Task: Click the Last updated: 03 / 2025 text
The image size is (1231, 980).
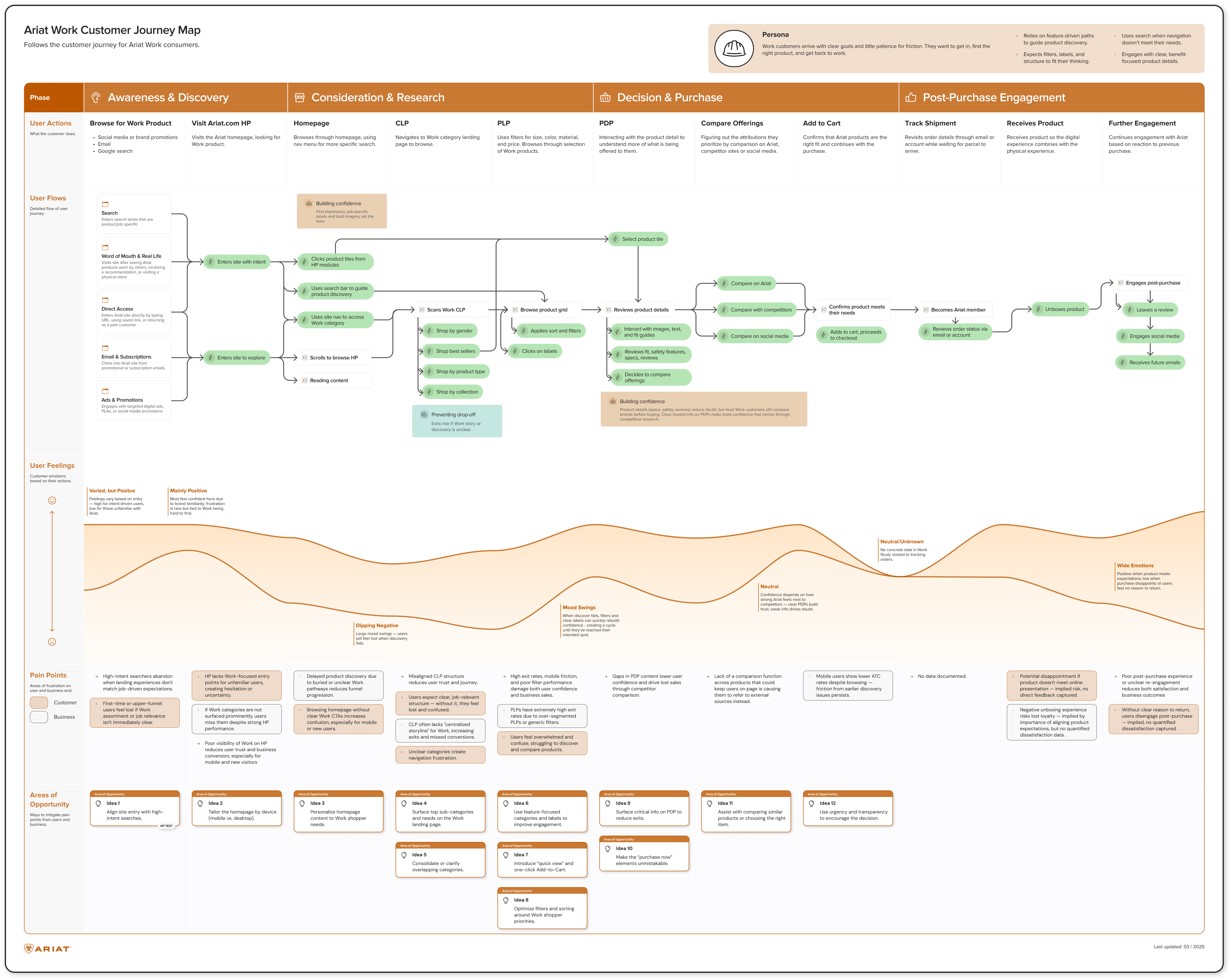Action: point(1179,947)
